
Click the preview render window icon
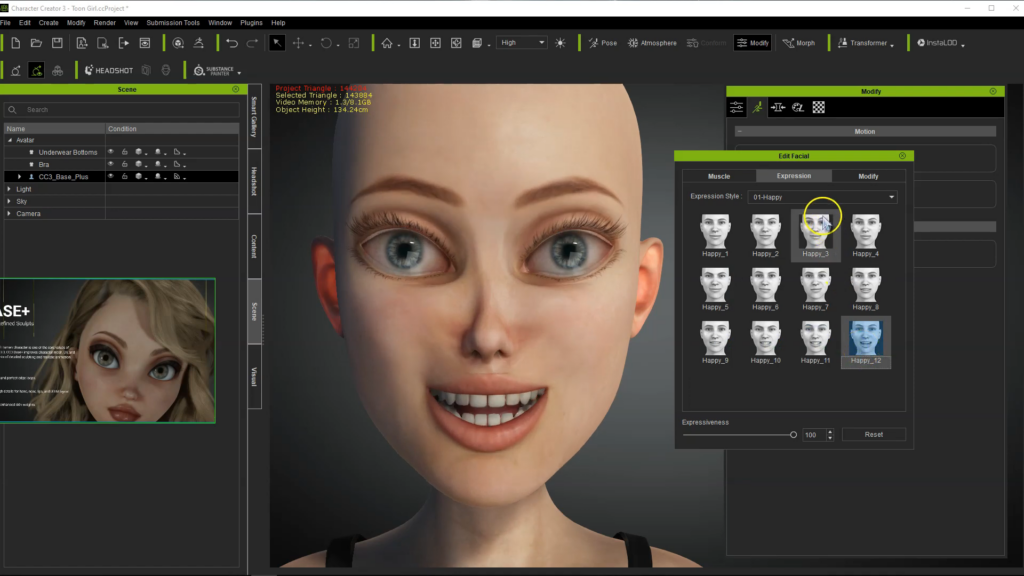145,43
